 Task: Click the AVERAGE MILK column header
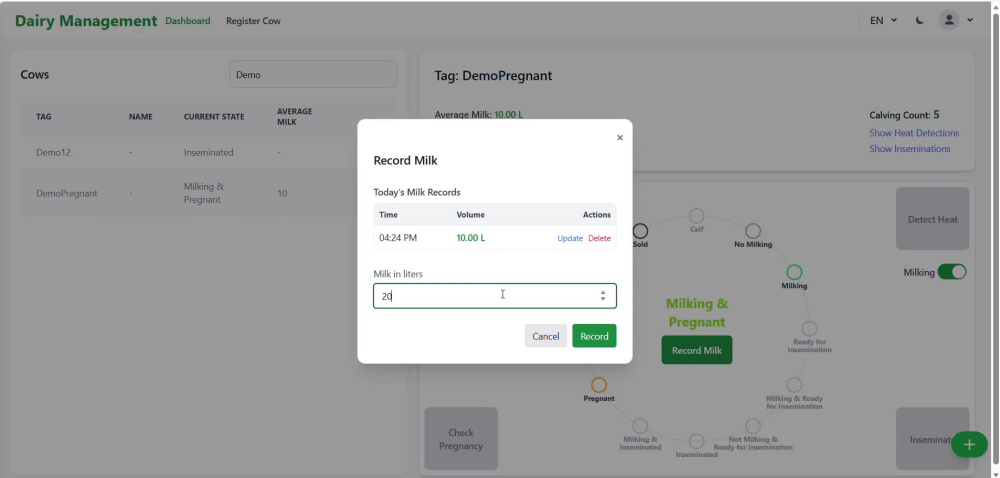[x=295, y=117]
